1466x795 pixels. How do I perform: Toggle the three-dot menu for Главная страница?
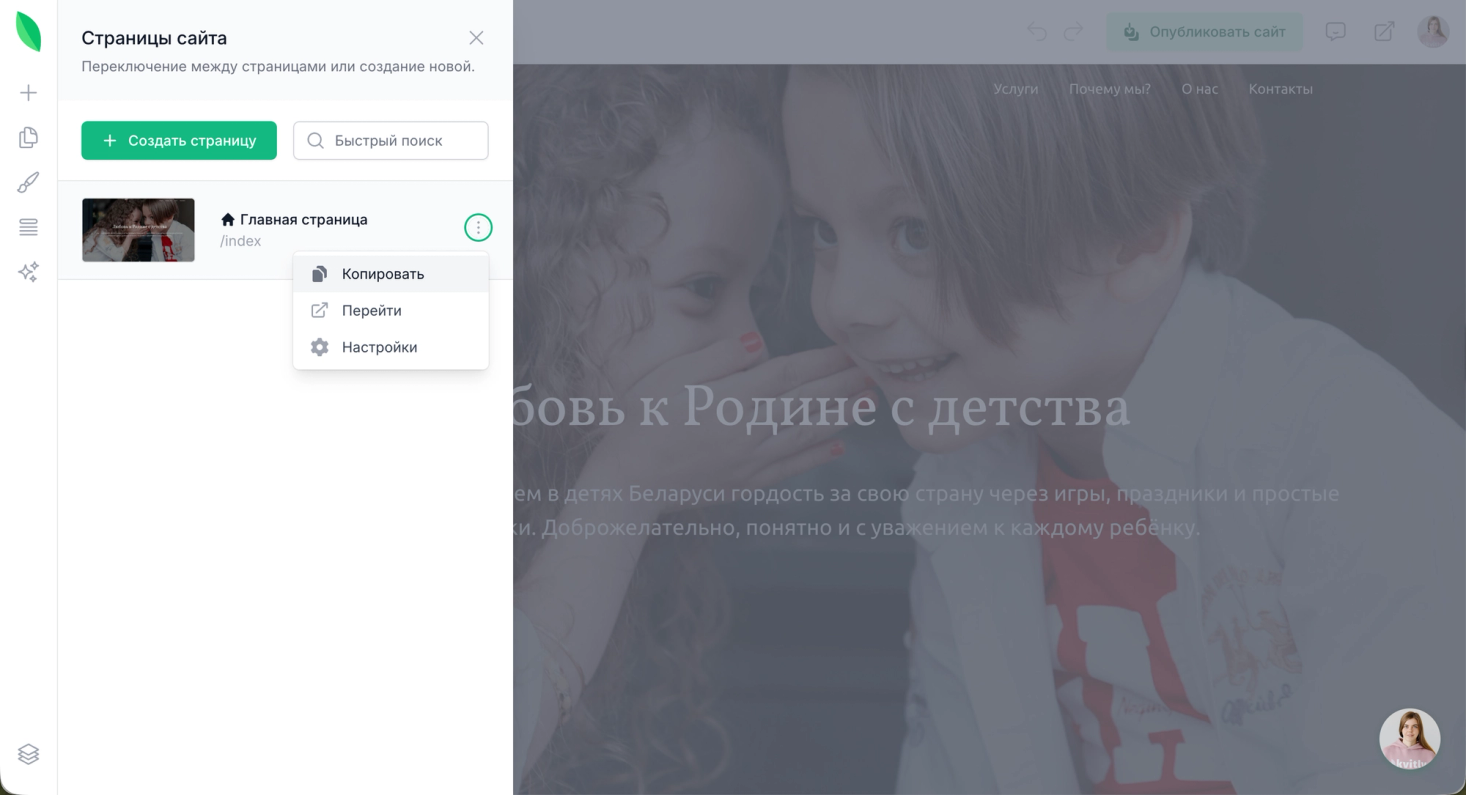(x=478, y=228)
